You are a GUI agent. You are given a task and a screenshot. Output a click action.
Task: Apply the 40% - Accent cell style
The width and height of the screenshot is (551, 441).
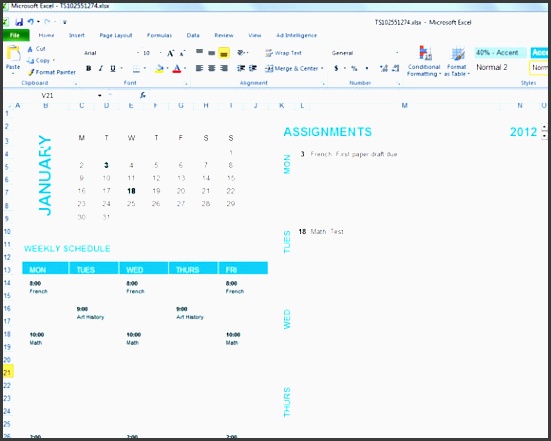(500, 53)
